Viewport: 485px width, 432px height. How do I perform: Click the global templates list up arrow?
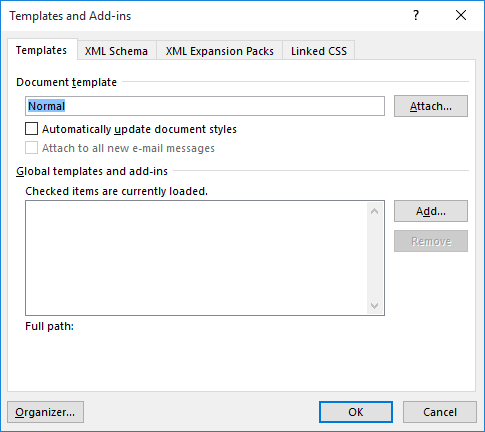374,211
